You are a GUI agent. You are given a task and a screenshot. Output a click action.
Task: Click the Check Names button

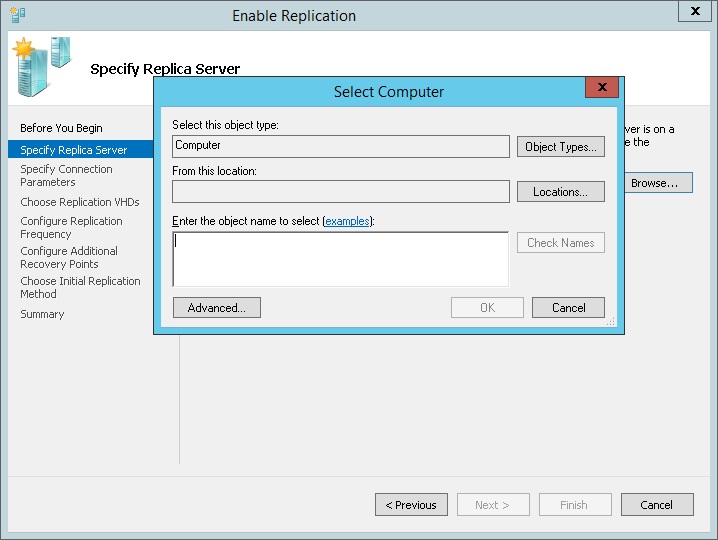tap(560, 243)
